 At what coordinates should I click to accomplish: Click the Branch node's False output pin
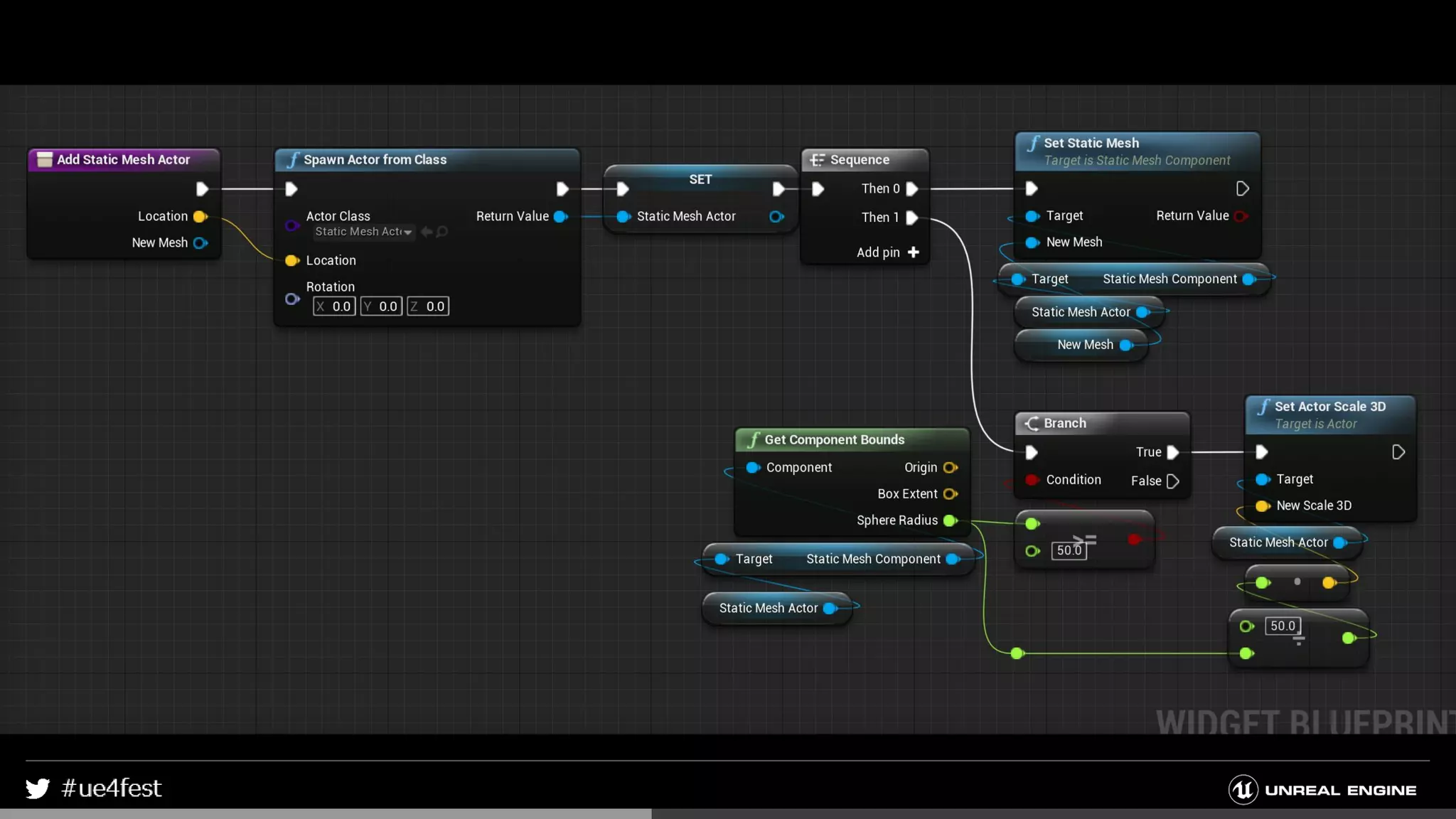coord(1173,481)
